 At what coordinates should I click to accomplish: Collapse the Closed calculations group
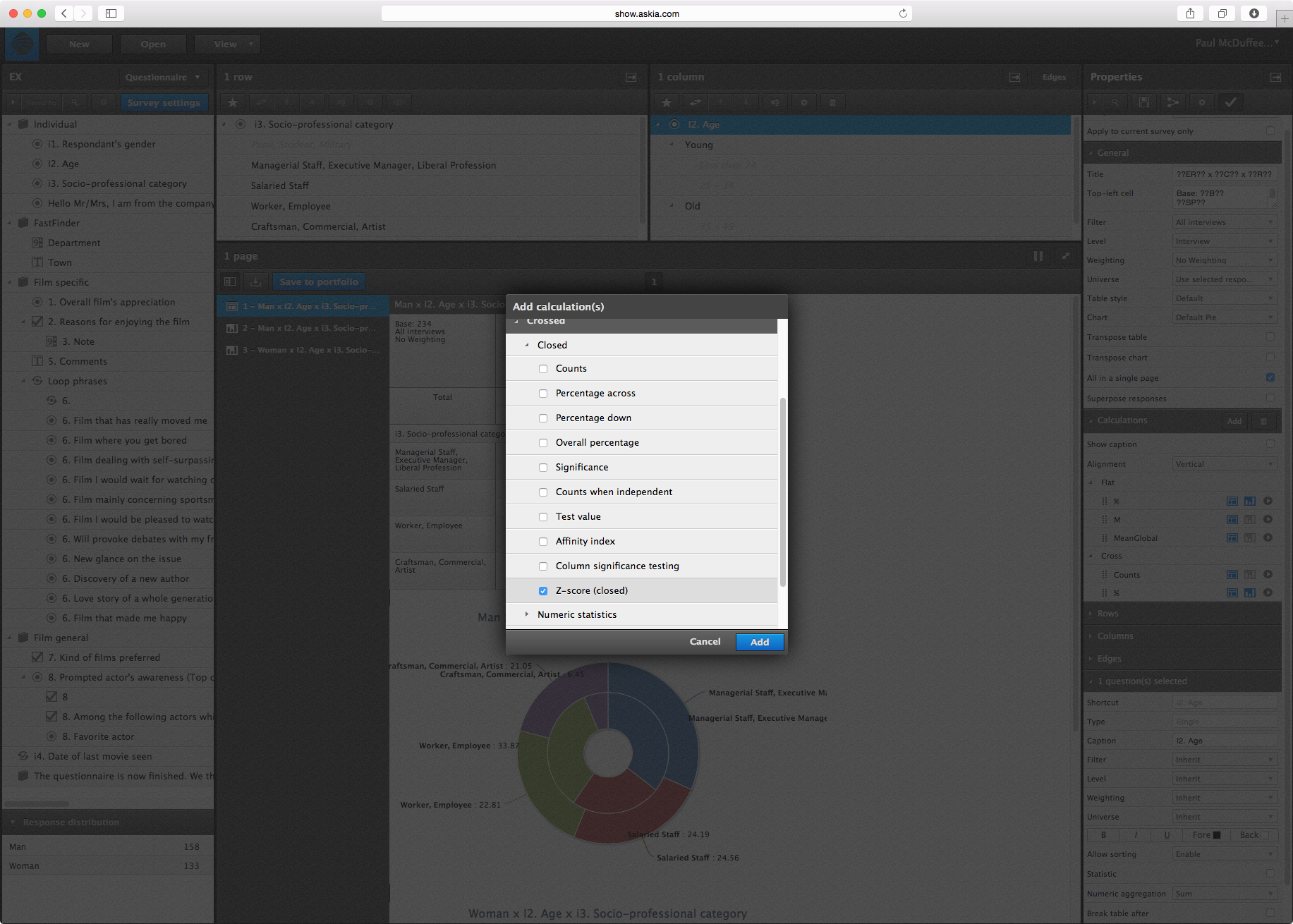(527, 345)
